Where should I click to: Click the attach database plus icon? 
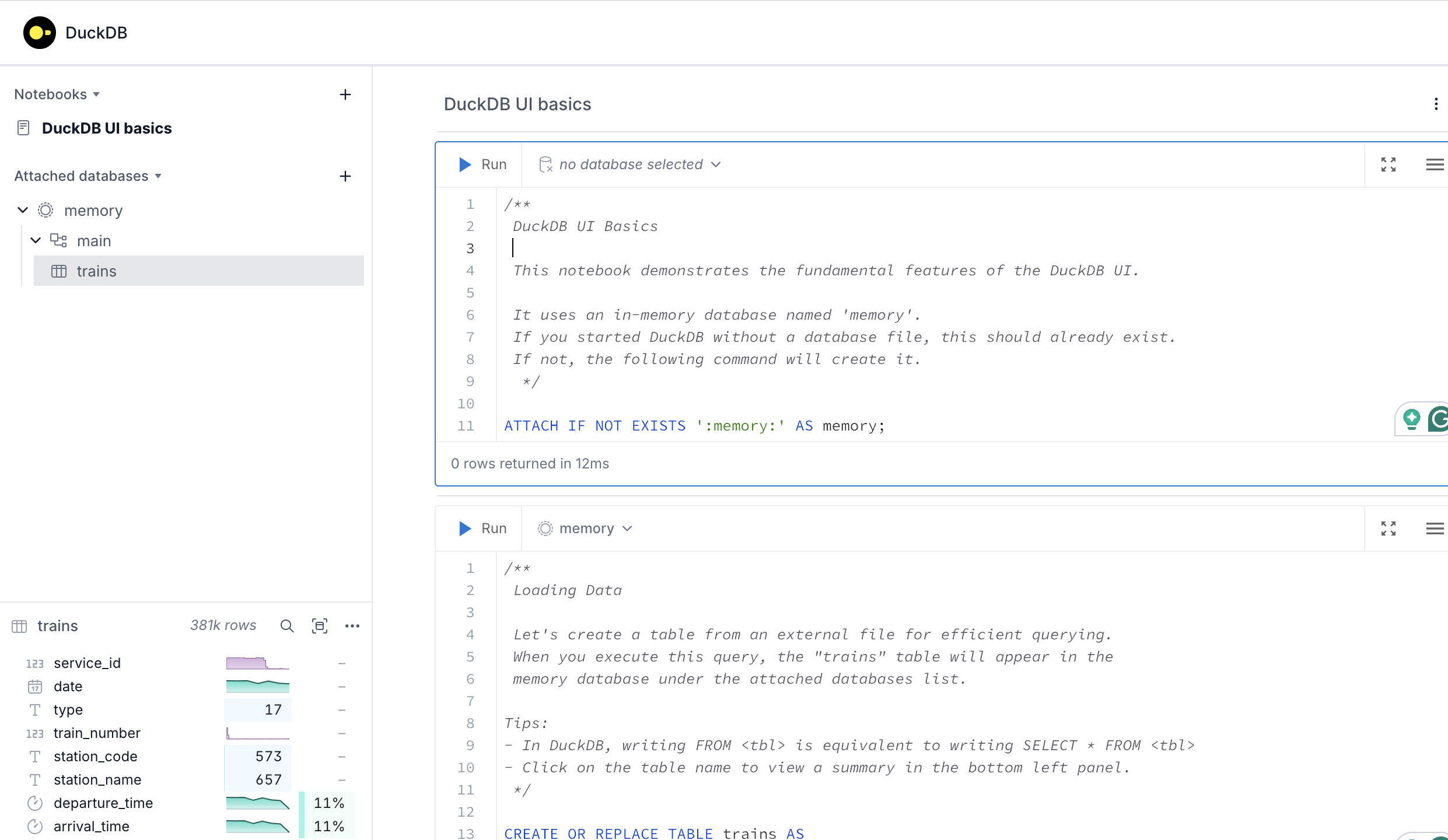pos(345,176)
